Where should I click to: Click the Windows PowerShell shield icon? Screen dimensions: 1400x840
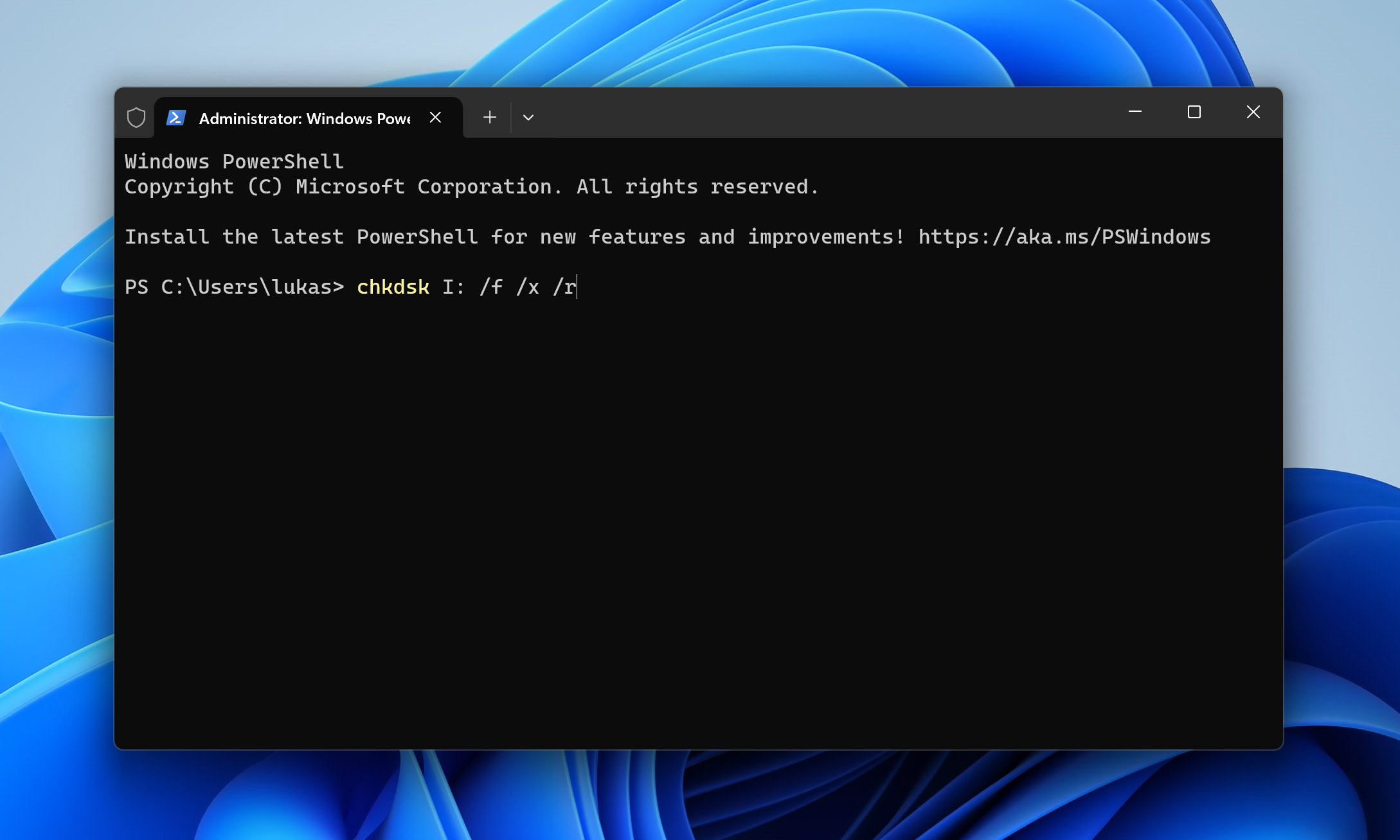(135, 118)
